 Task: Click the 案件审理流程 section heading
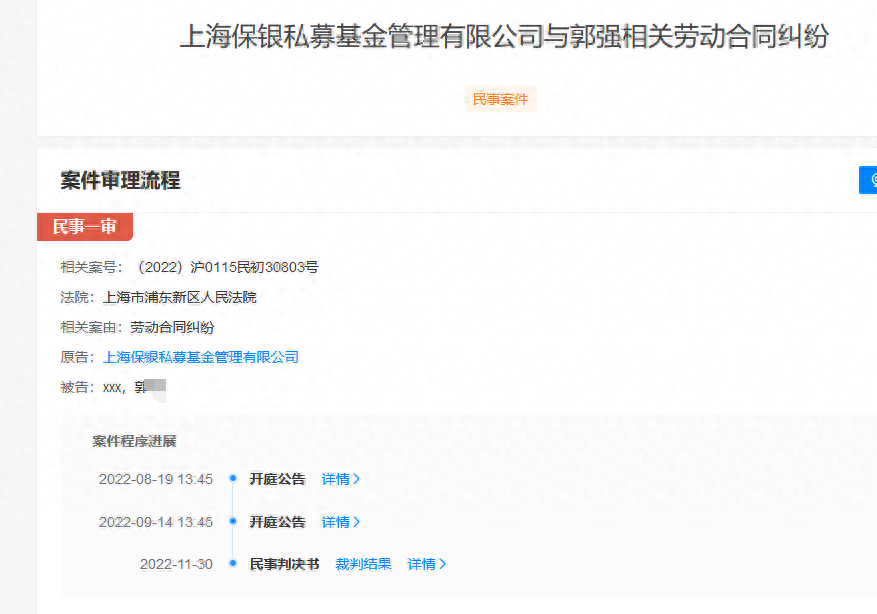120,181
